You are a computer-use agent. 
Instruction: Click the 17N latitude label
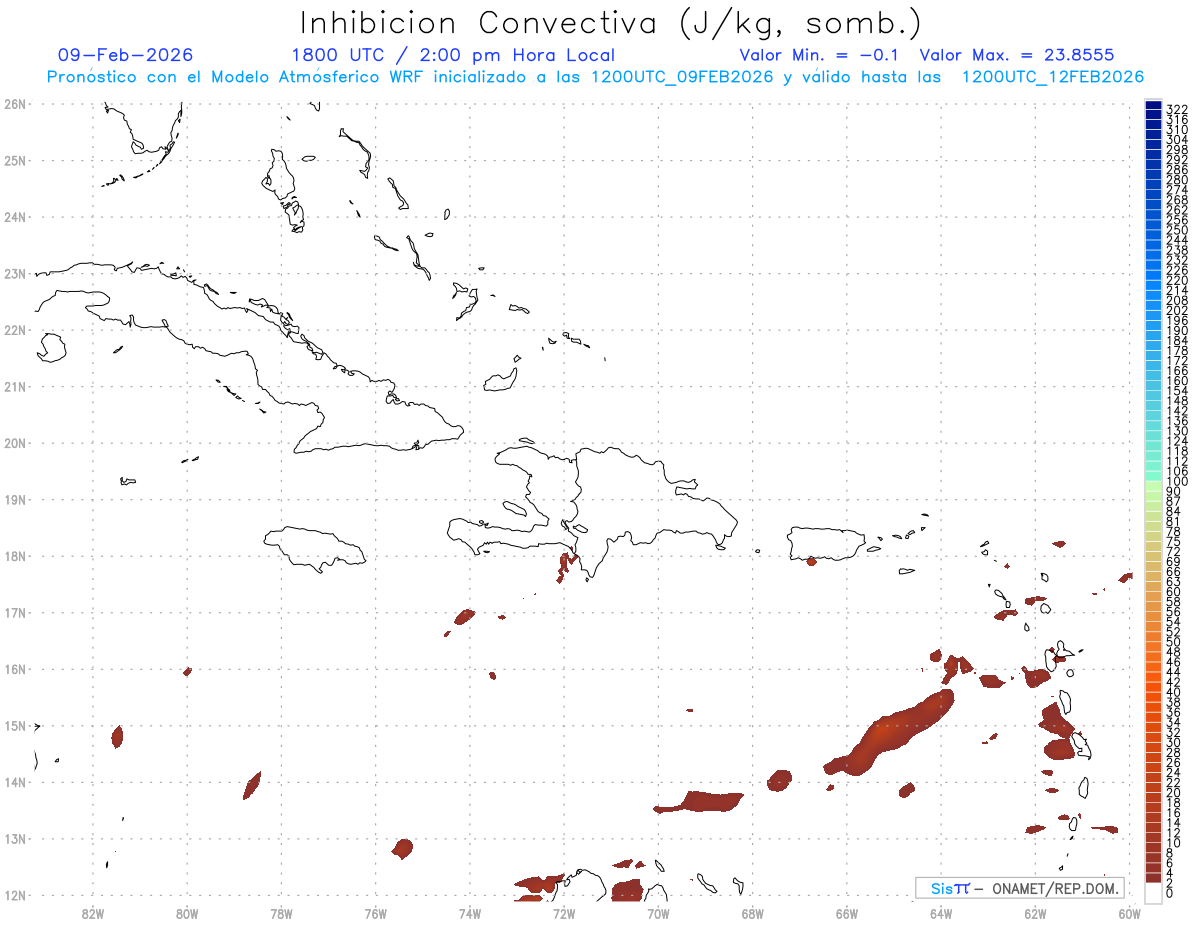[x=14, y=612]
